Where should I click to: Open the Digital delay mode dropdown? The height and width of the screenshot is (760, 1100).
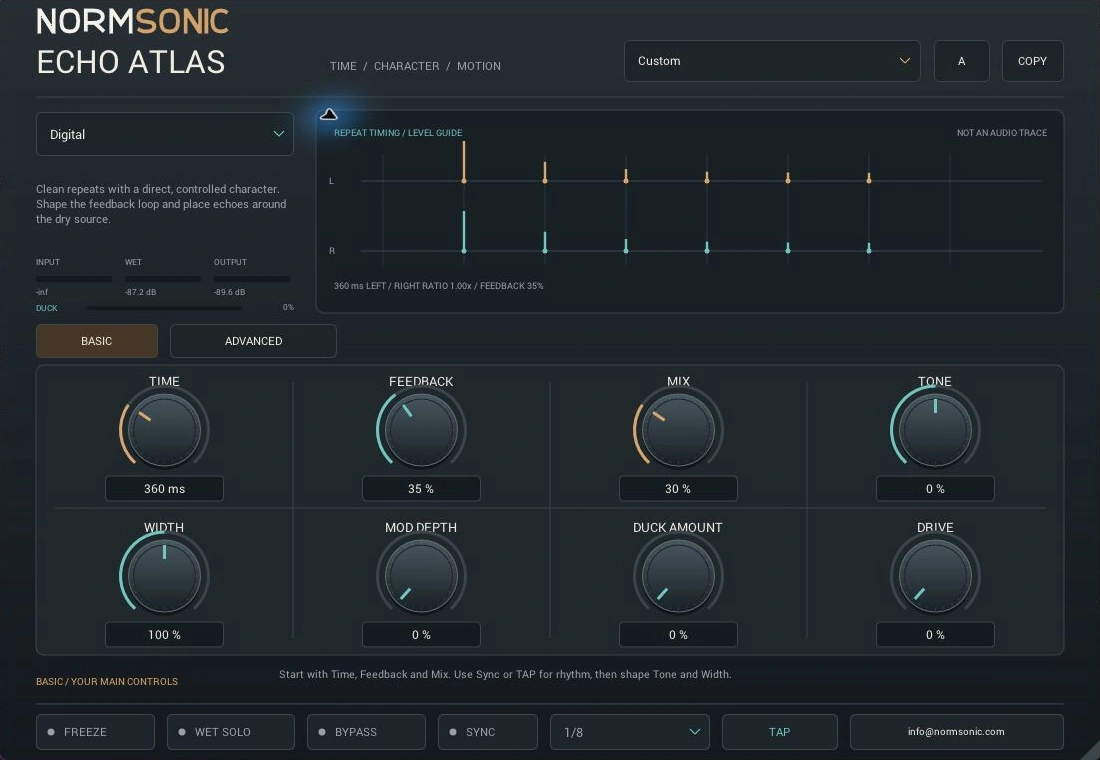point(165,134)
